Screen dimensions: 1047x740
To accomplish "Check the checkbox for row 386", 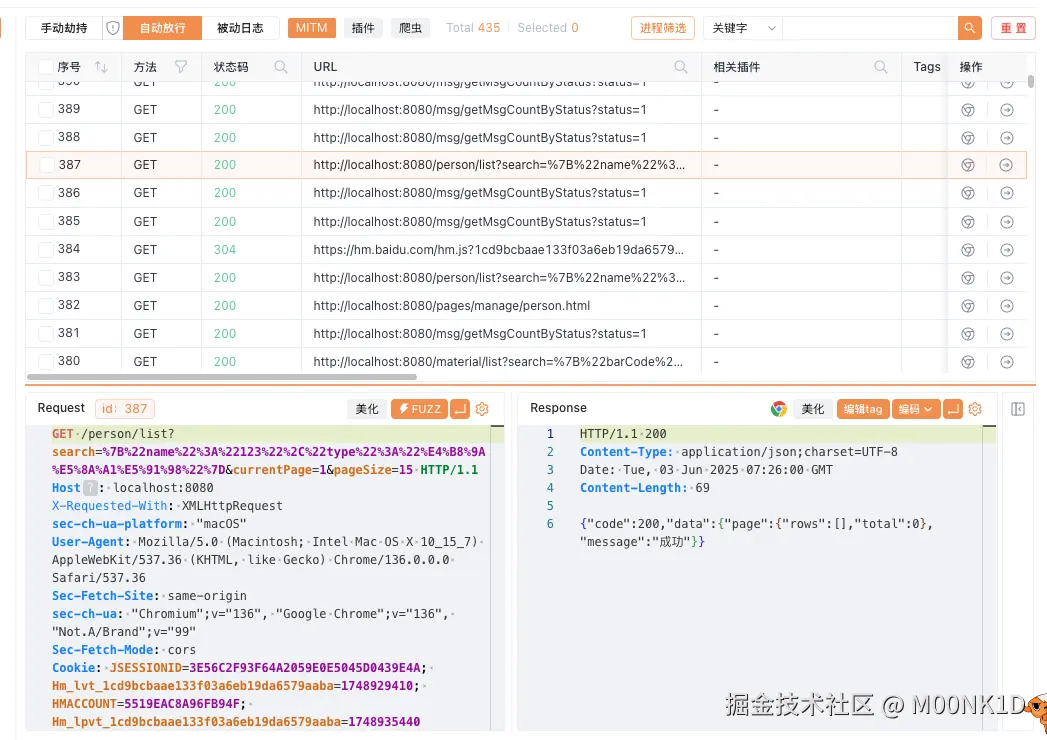I will click(46, 193).
